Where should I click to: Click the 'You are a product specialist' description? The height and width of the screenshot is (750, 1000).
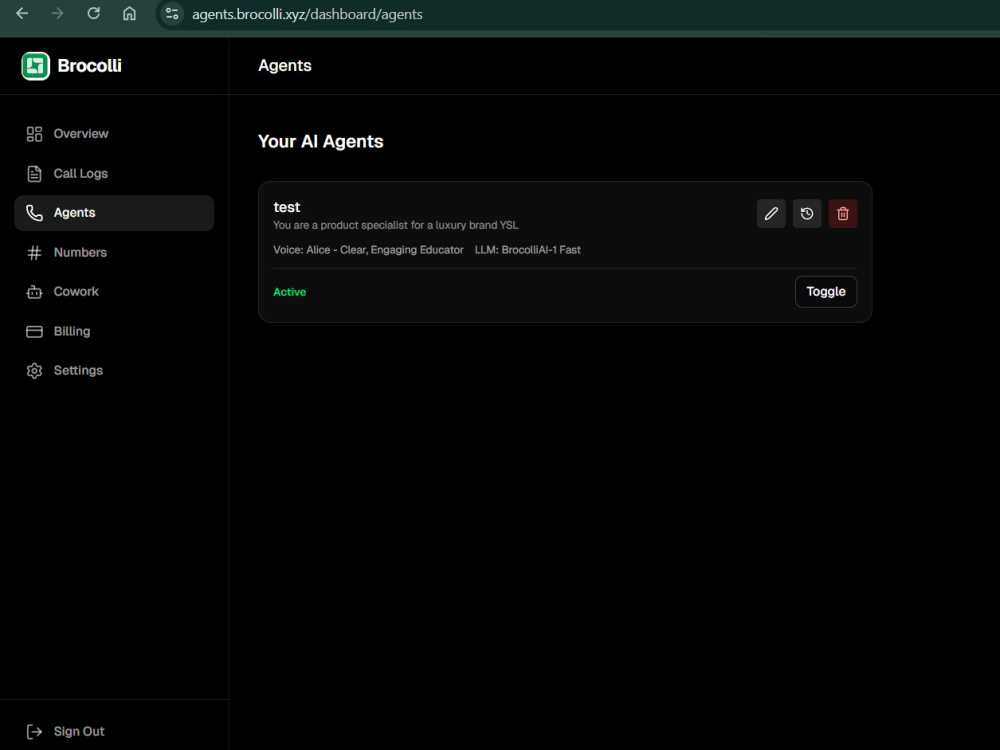[395, 225]
